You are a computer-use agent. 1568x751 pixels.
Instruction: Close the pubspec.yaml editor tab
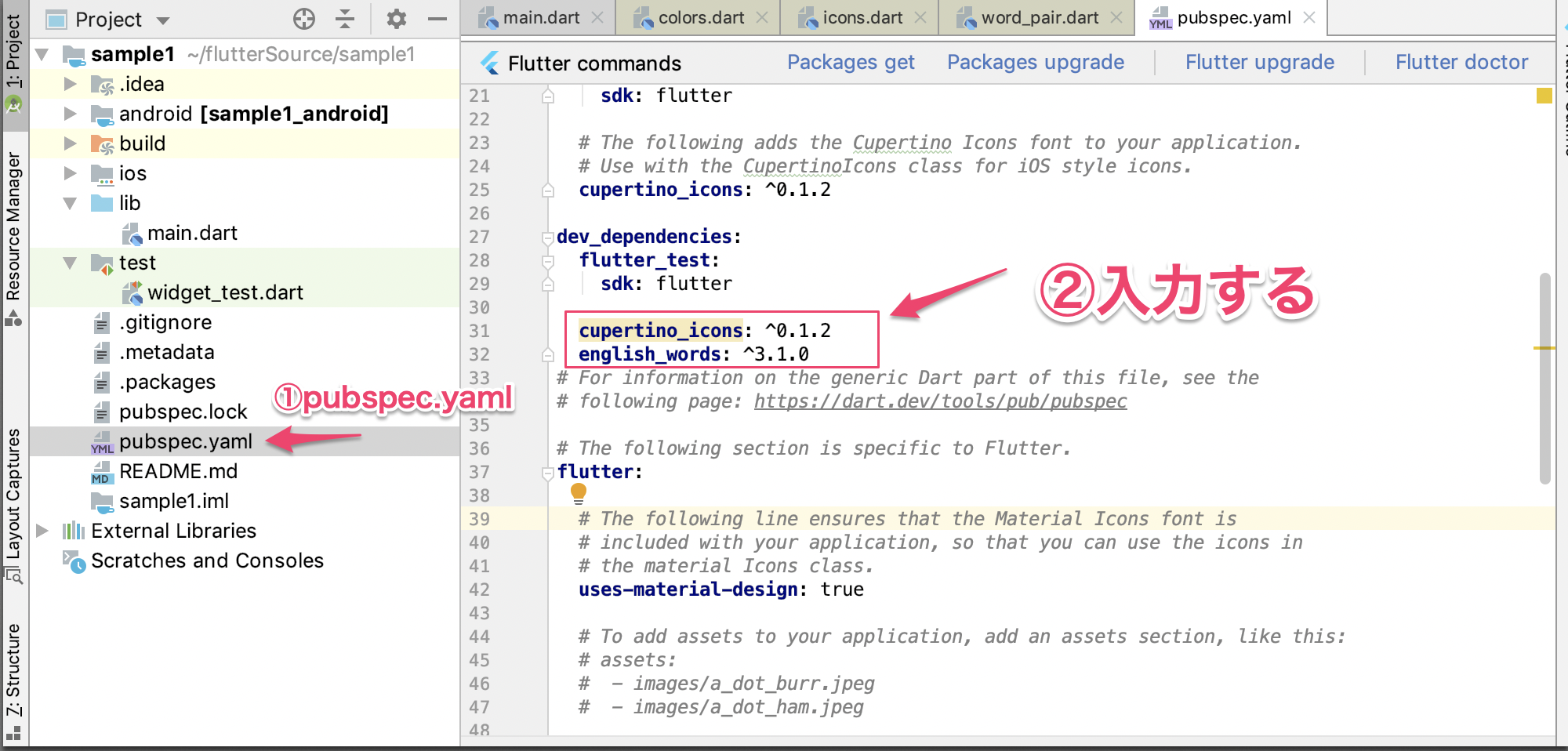point(1309,17)
